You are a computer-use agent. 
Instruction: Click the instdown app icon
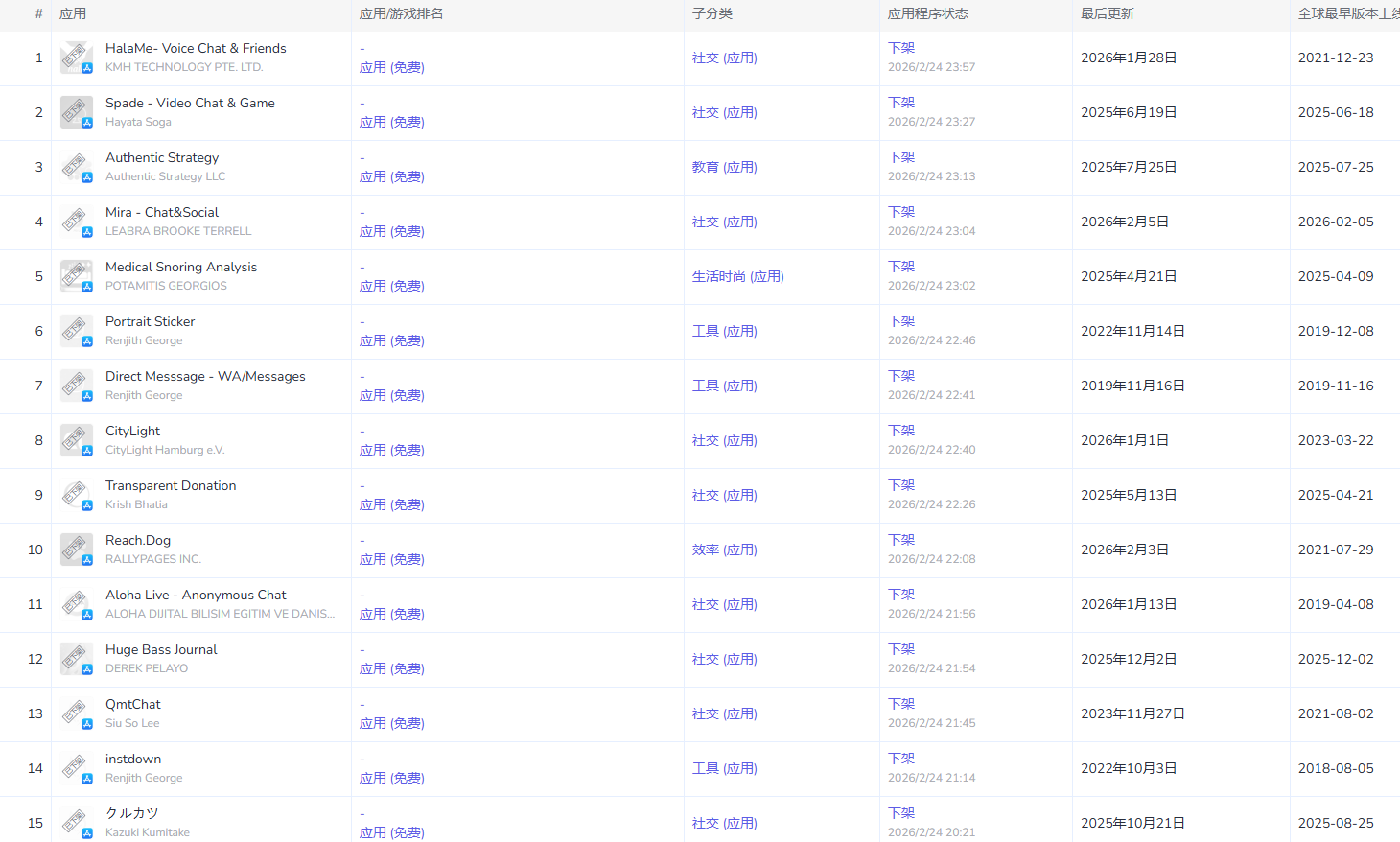click(x=77, y=768)
